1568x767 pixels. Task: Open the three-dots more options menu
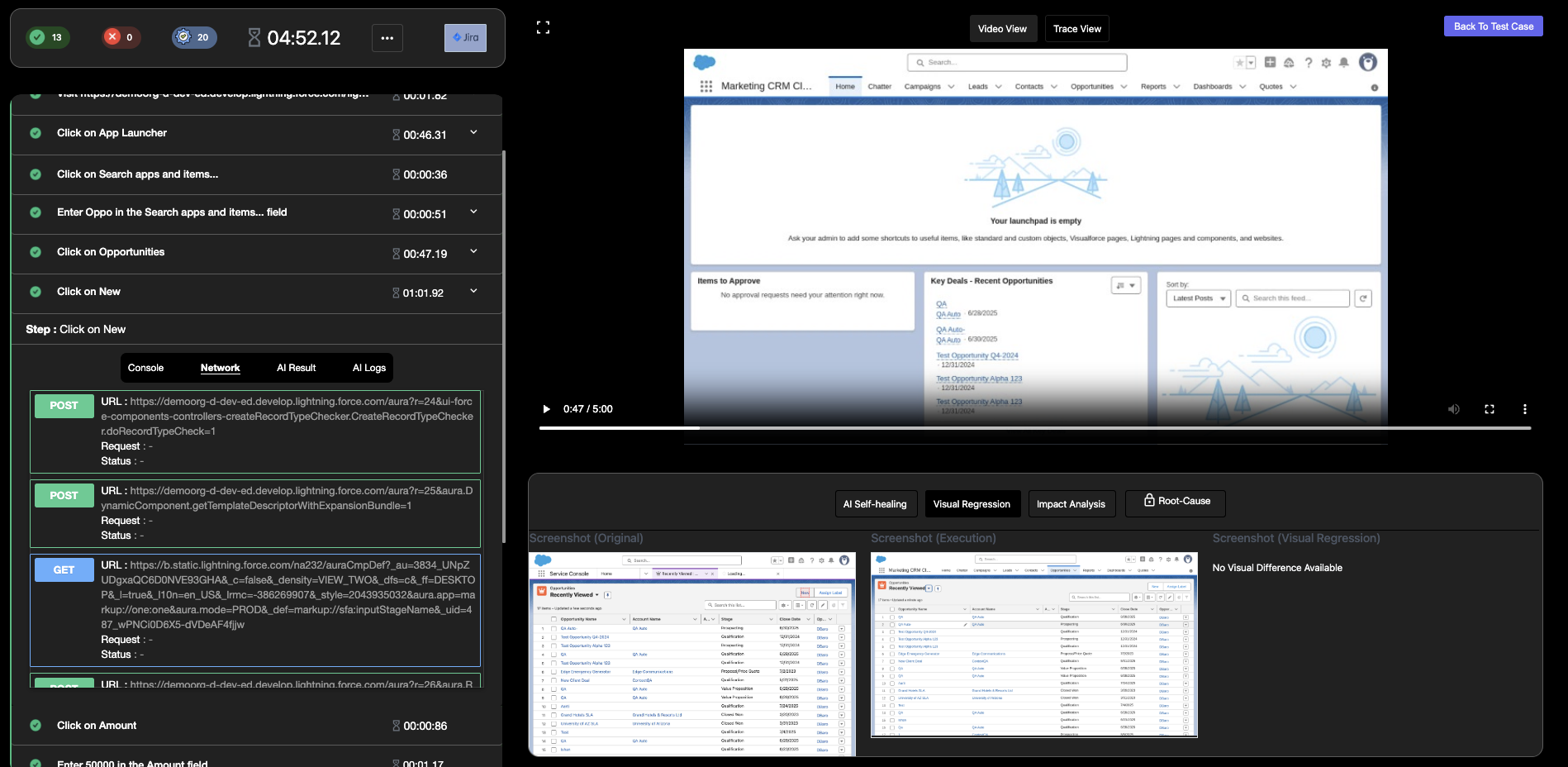pos(387,38)
